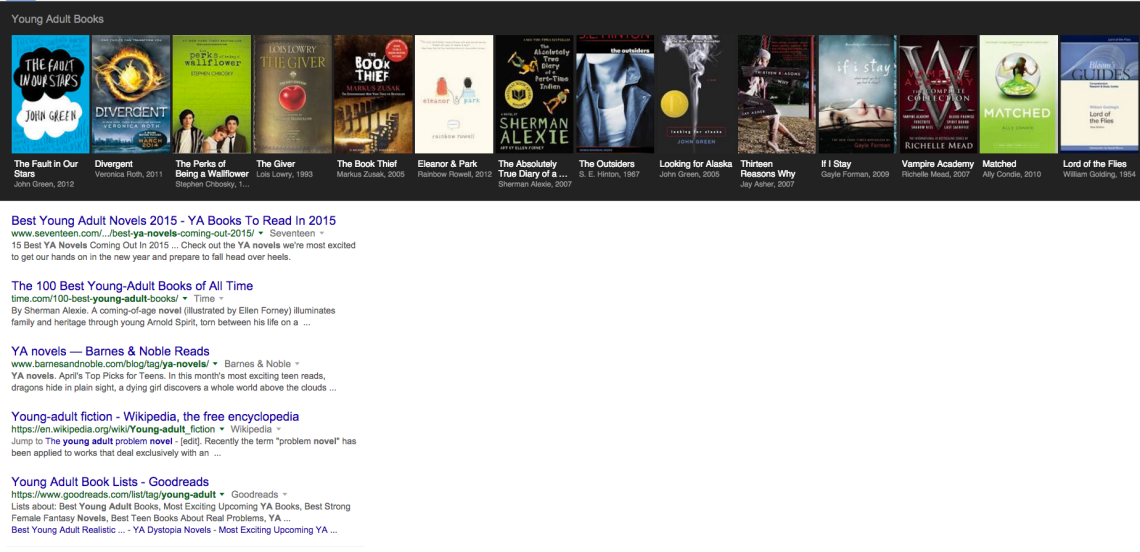Viewport: 1140px width, 552px height.
Task: Open the Looking for Alaska cover
Action: tap(697, 94)
